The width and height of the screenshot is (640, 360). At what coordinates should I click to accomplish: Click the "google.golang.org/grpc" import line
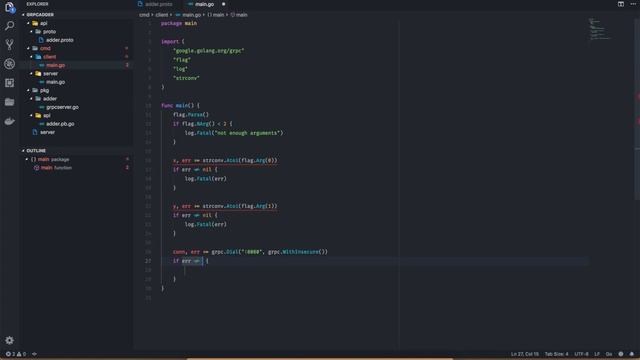(x=208, y=51)
